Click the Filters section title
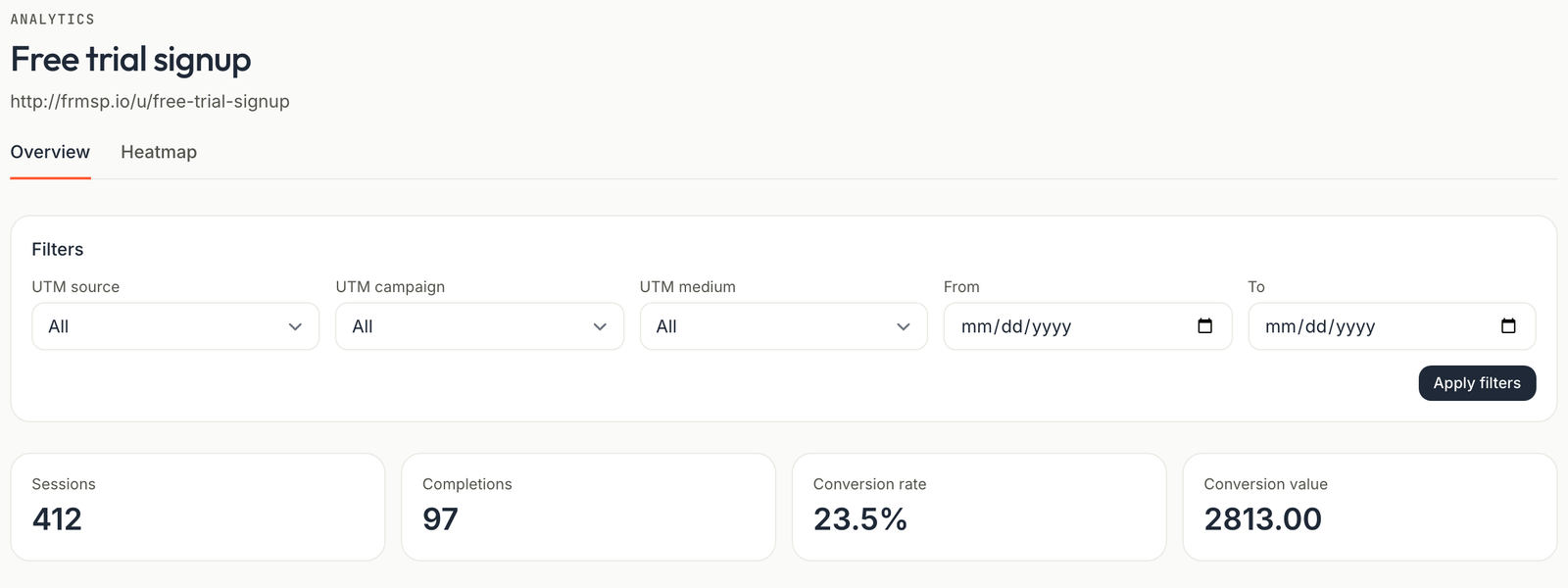 point(58,249)
